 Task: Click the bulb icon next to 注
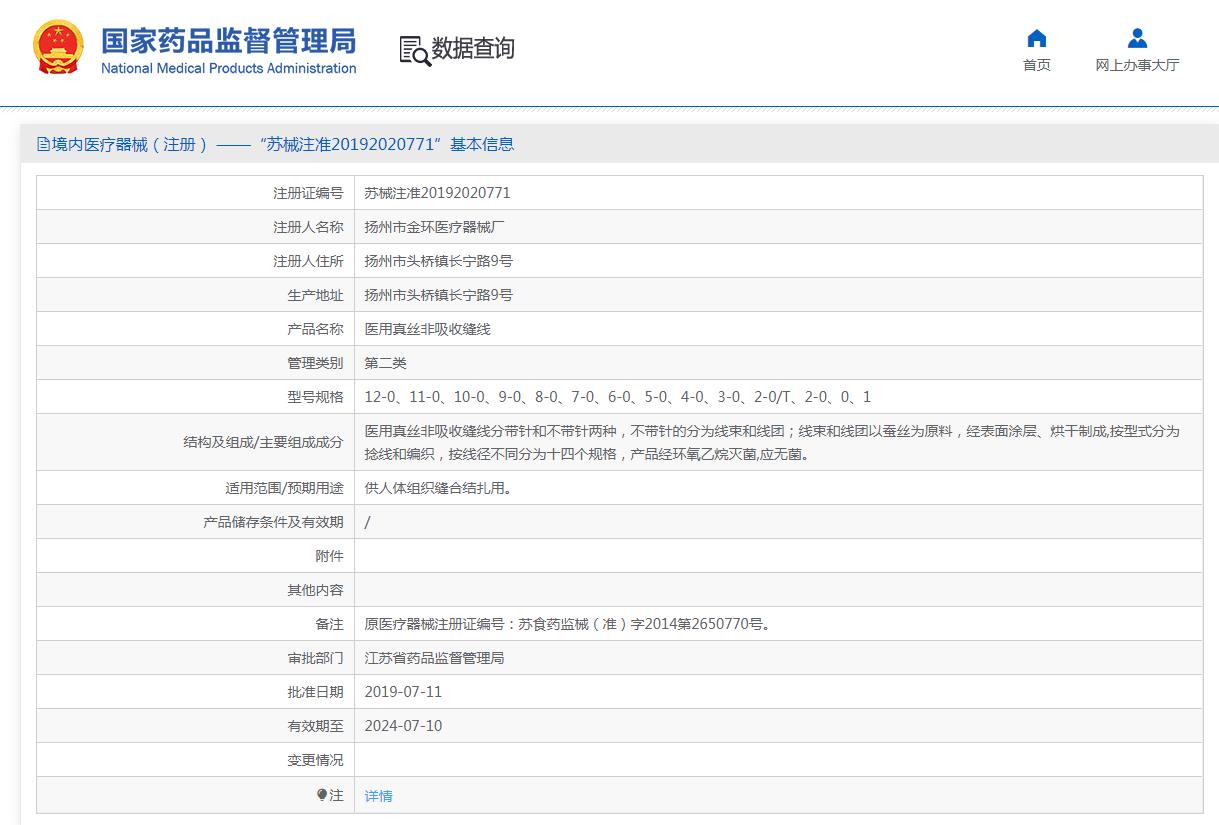coord(321,795)
